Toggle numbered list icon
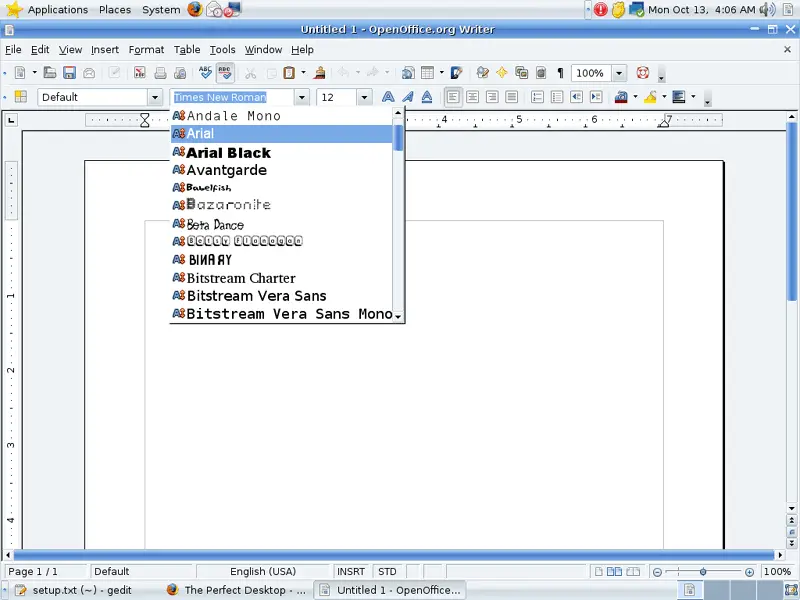This screenshot has height=600, width=800. pyautogui.click(x=537, y=97)
